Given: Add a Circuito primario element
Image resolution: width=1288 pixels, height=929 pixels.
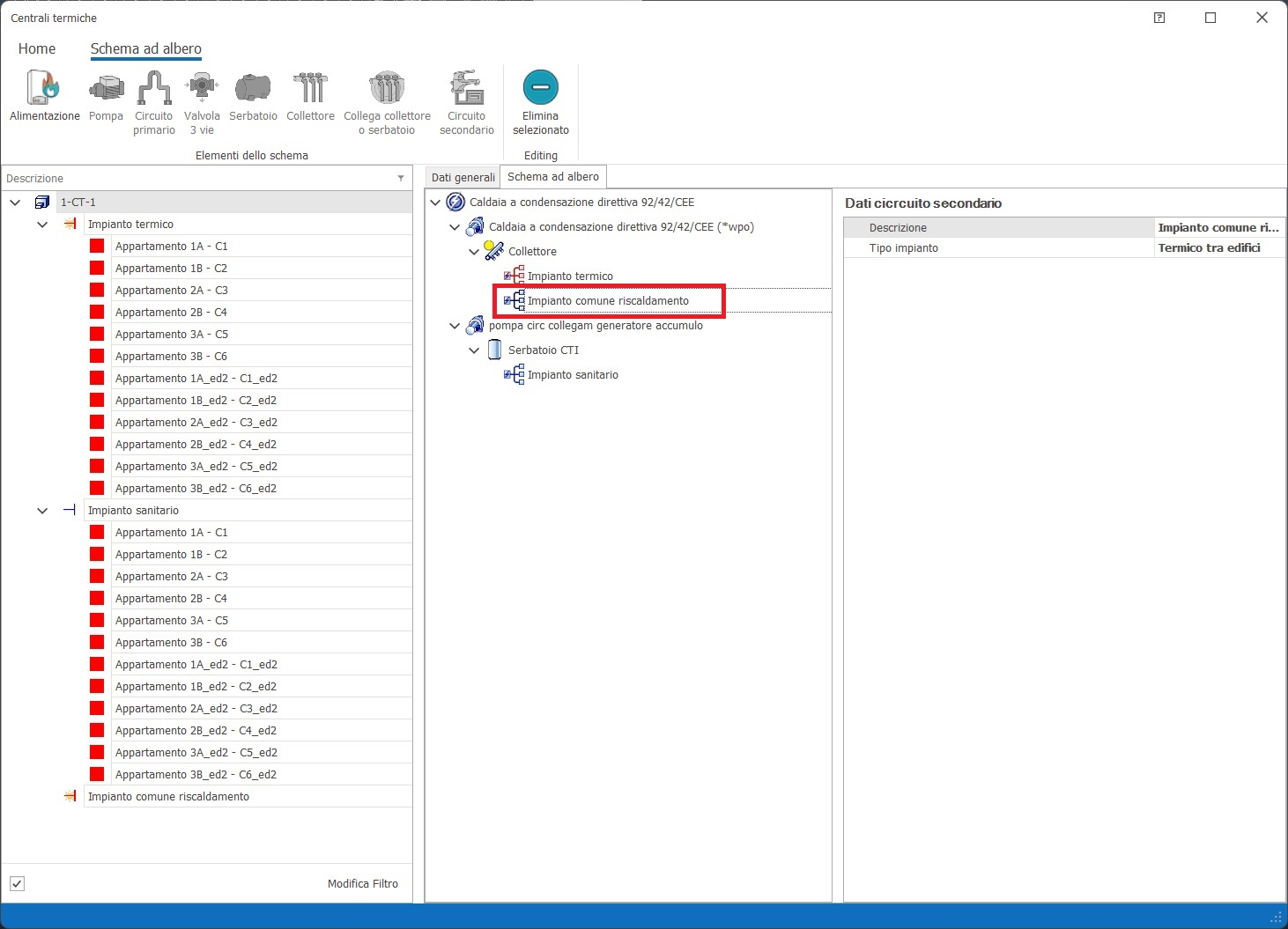Looking at the screenshot, I should tap(154, 89).
